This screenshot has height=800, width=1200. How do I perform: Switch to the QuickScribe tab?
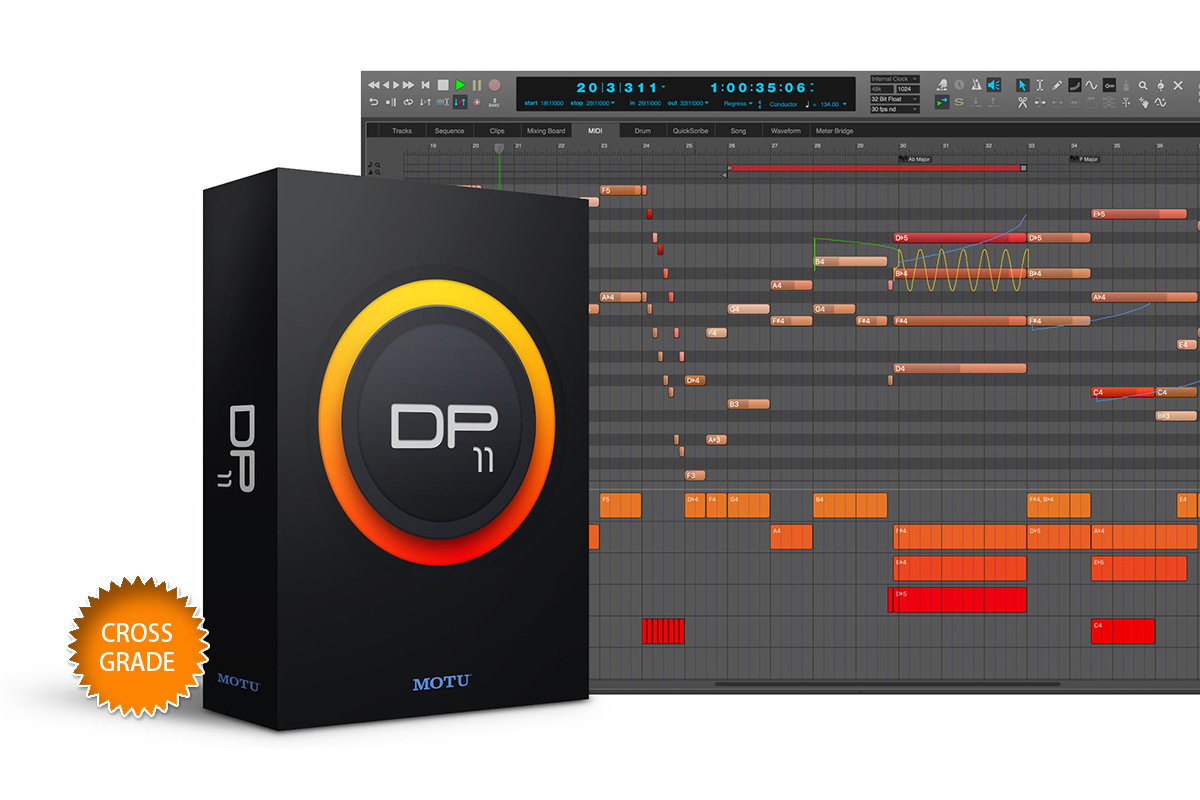point(691,131)
